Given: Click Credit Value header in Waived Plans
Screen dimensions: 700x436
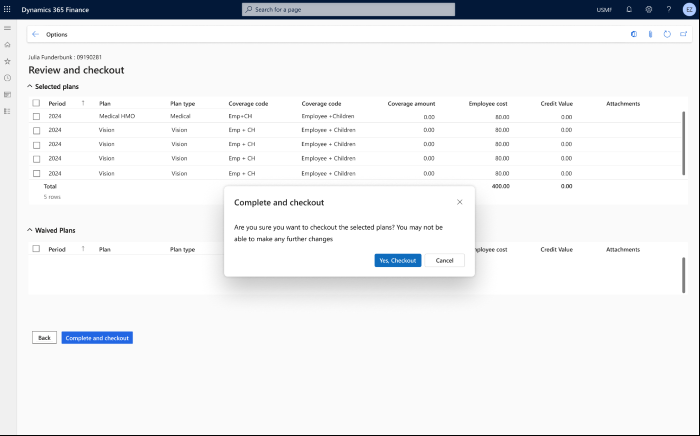Looking at the screenshot, I should pos(556,249).
